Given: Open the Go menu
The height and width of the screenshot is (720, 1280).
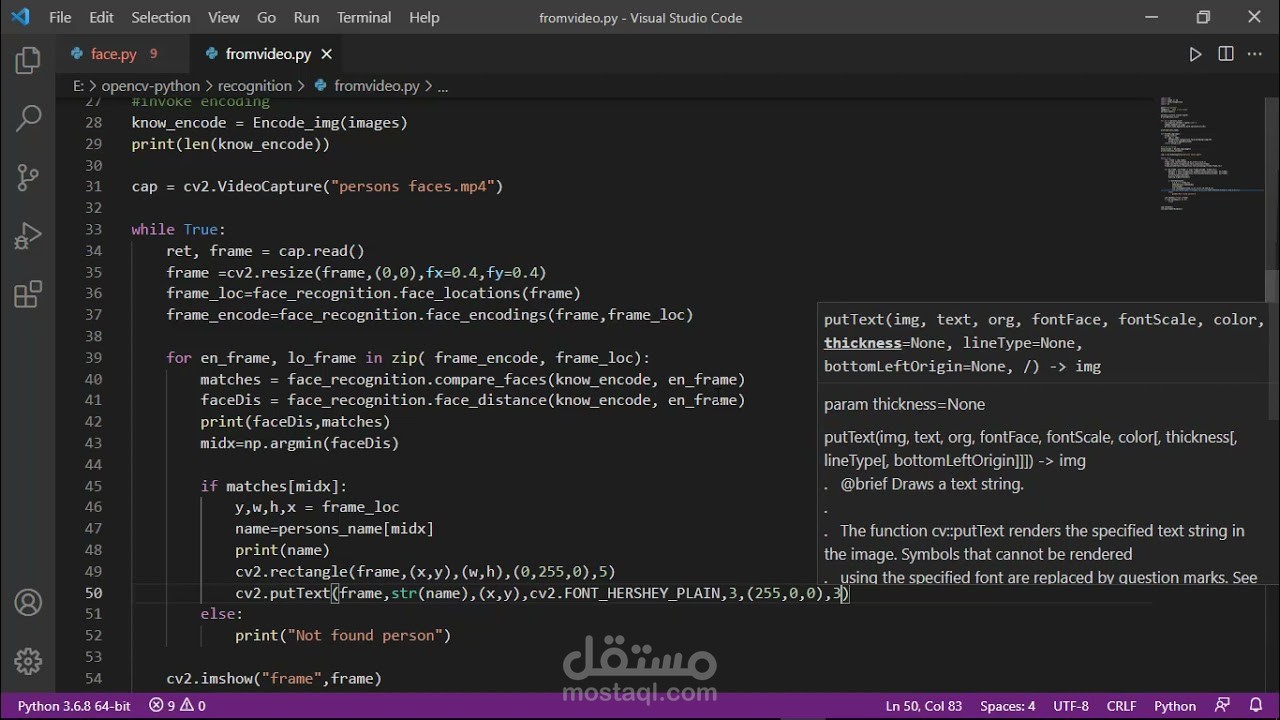Looking at the screenshot, I should tap(266, 17).
